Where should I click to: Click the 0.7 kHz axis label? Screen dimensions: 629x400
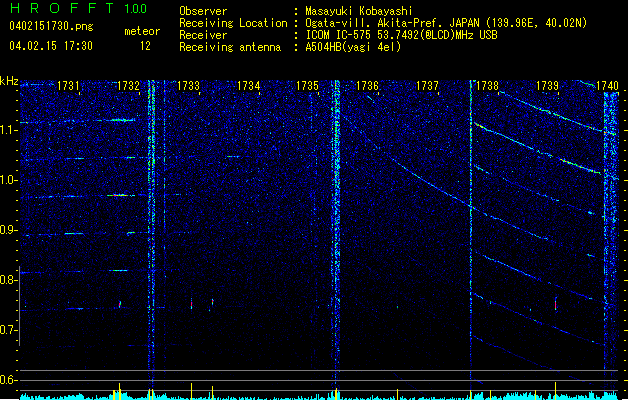[9, 330]
